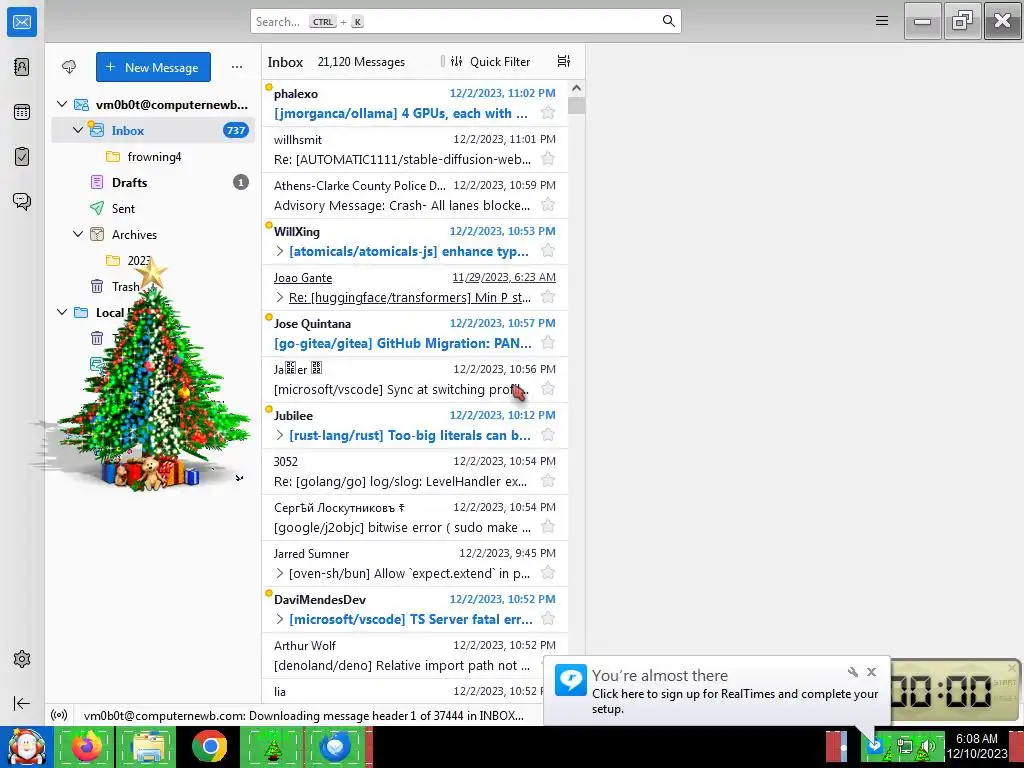Expand the Jubilee rust-lang thread
Image resolution: width=1024 pixels, height=768 pixels.
pos(280,435)
